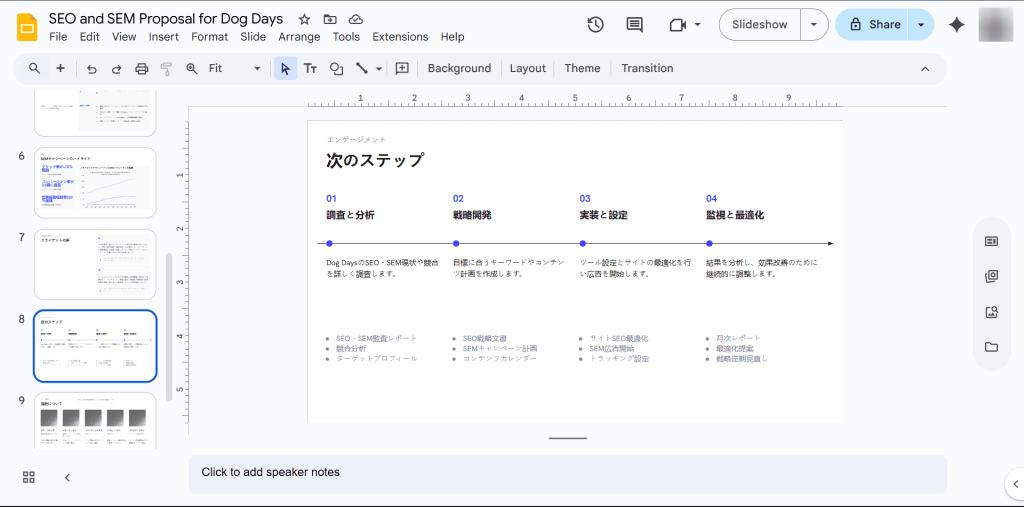Open the line tool dropdown arrow
1024x507 pixels.
(378, 68)
